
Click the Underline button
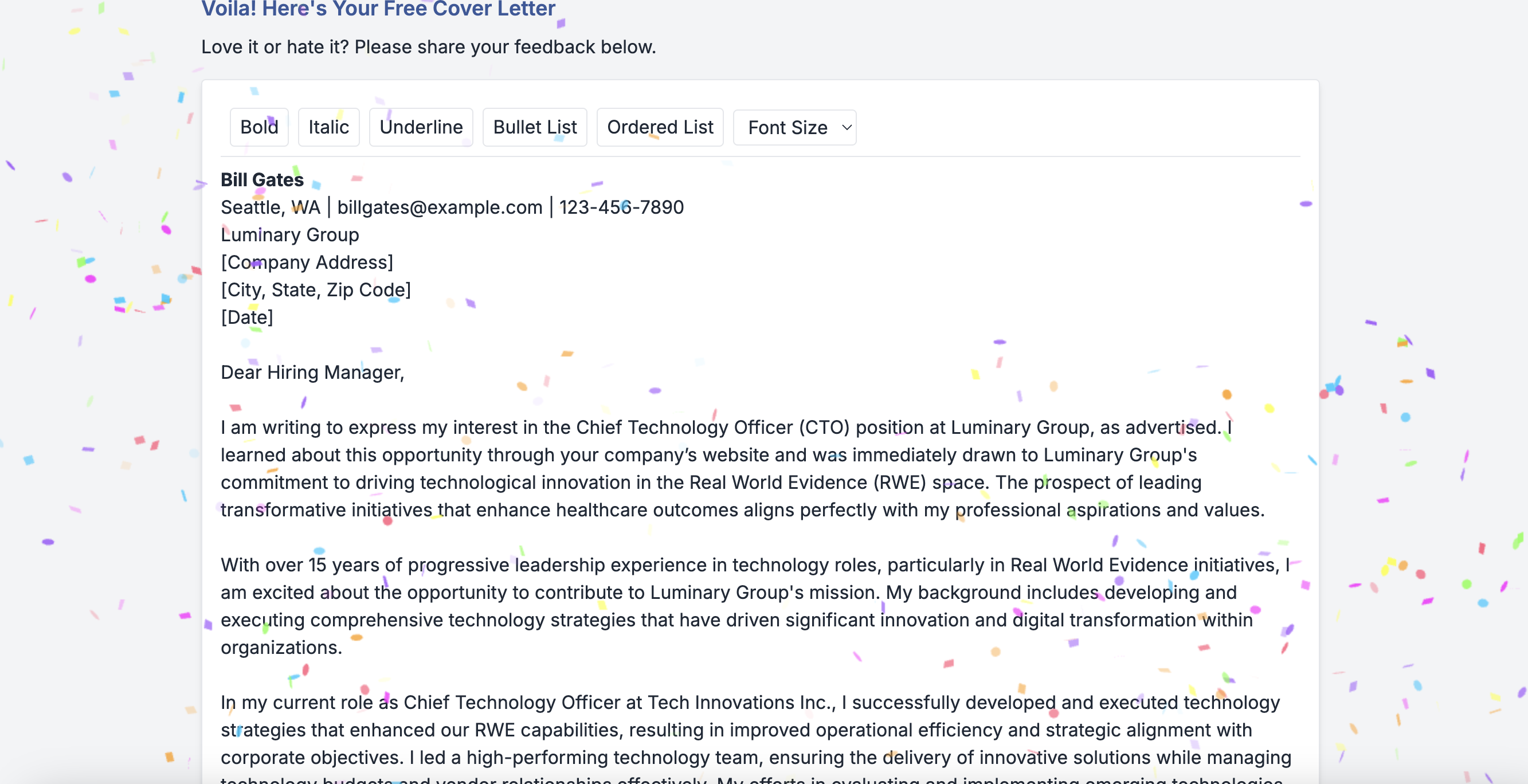[x=421, y=127]
